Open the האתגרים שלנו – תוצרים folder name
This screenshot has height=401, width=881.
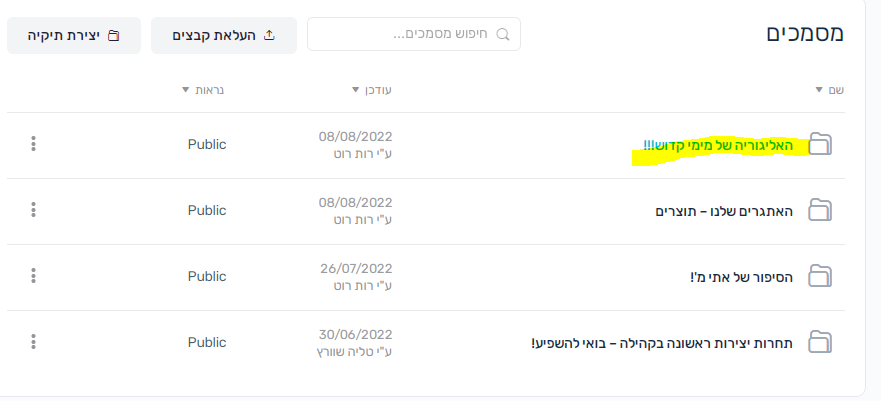point(724,211)
